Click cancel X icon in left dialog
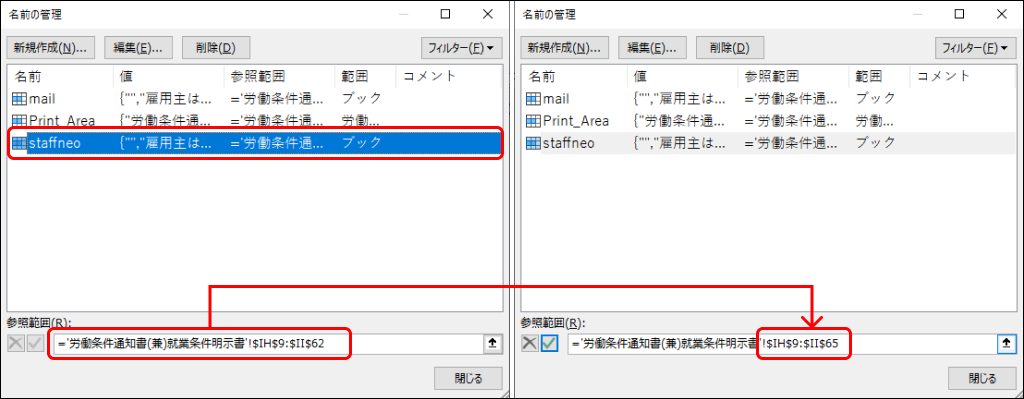 pos(16,343)
